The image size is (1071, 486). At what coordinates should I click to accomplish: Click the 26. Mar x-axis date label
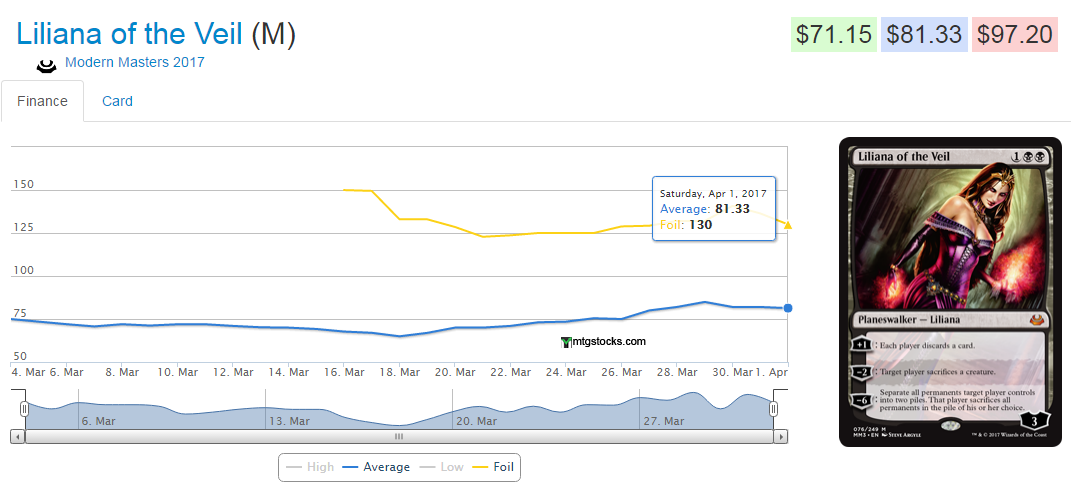coord(622,372)
